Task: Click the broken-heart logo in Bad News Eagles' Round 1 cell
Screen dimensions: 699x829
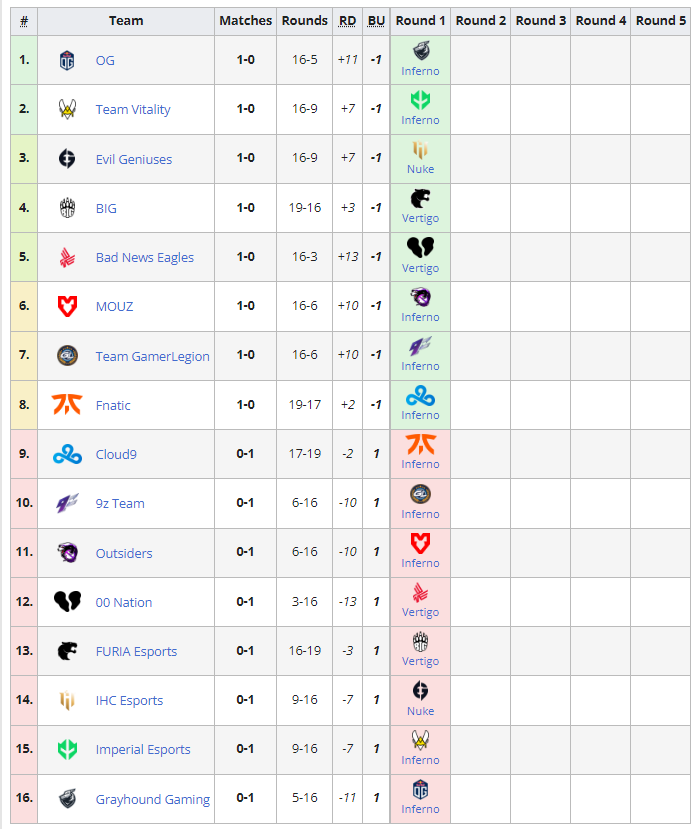Action: [x=420, y=248]
